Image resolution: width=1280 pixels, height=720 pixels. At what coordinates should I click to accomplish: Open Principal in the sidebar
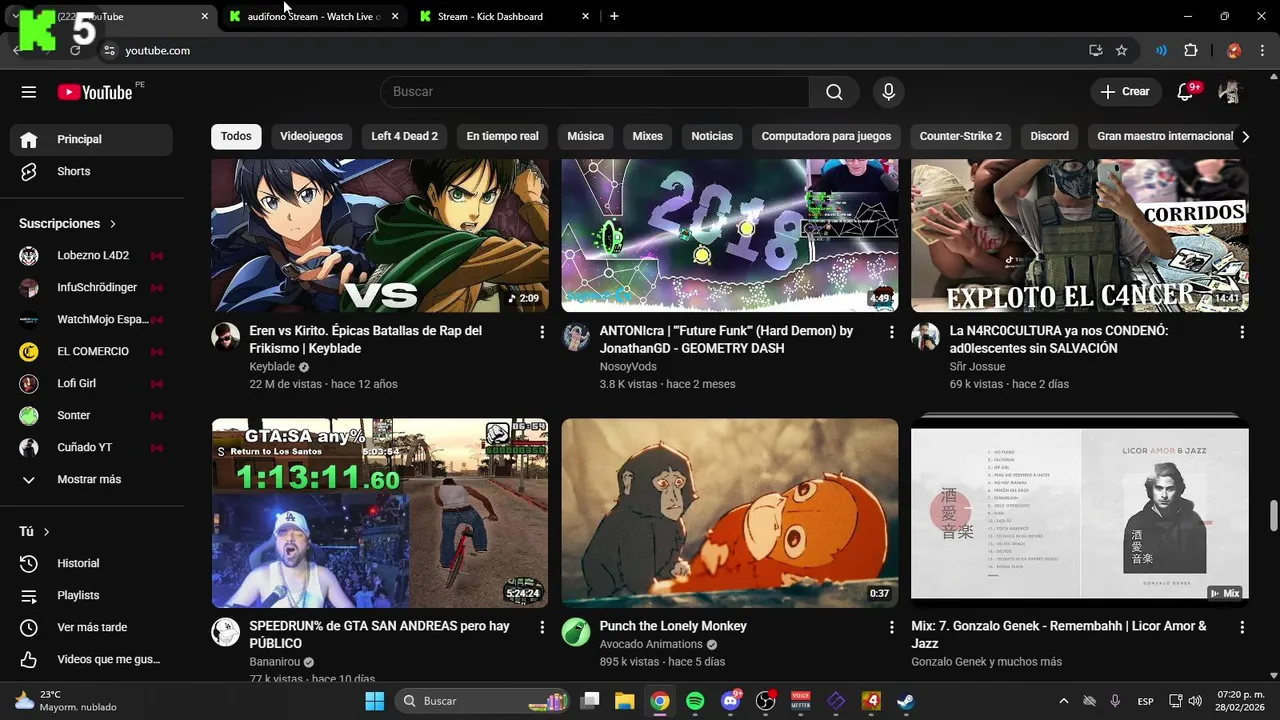91,139
